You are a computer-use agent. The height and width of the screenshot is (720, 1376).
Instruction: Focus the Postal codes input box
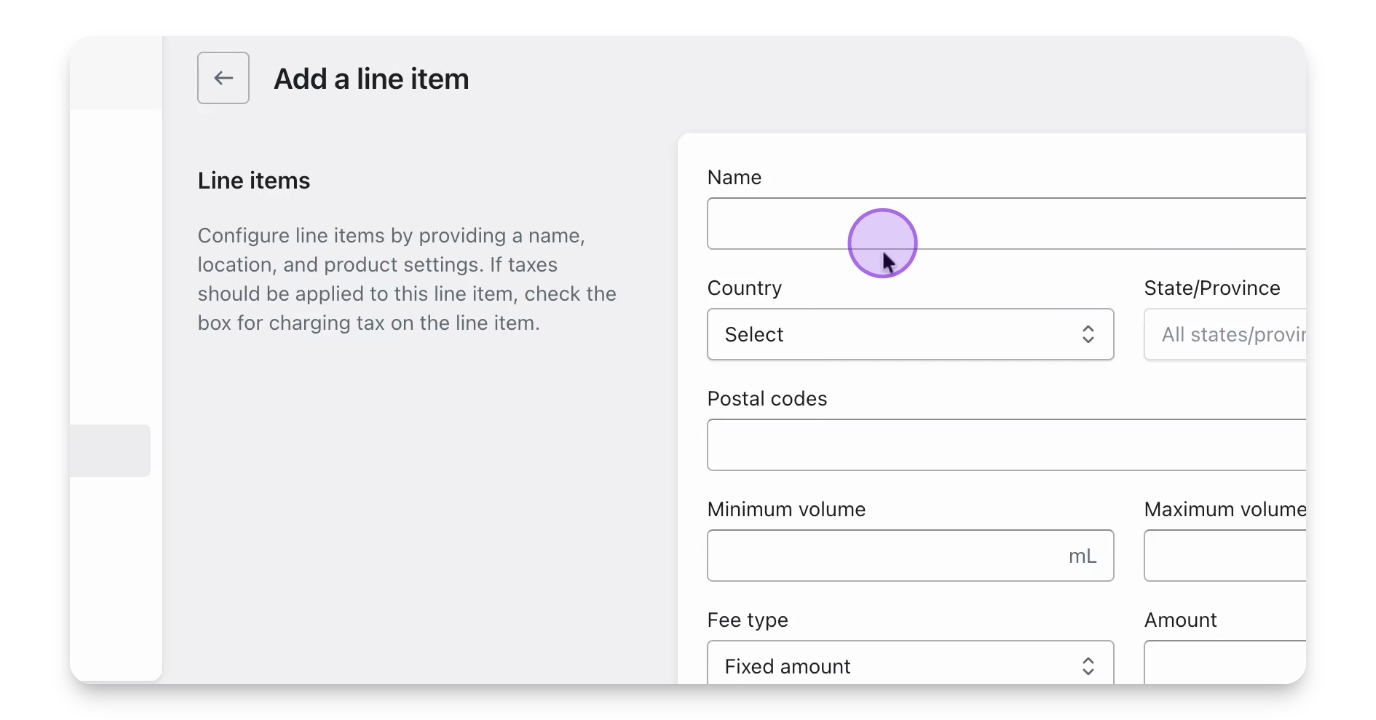coord(1000,445)
